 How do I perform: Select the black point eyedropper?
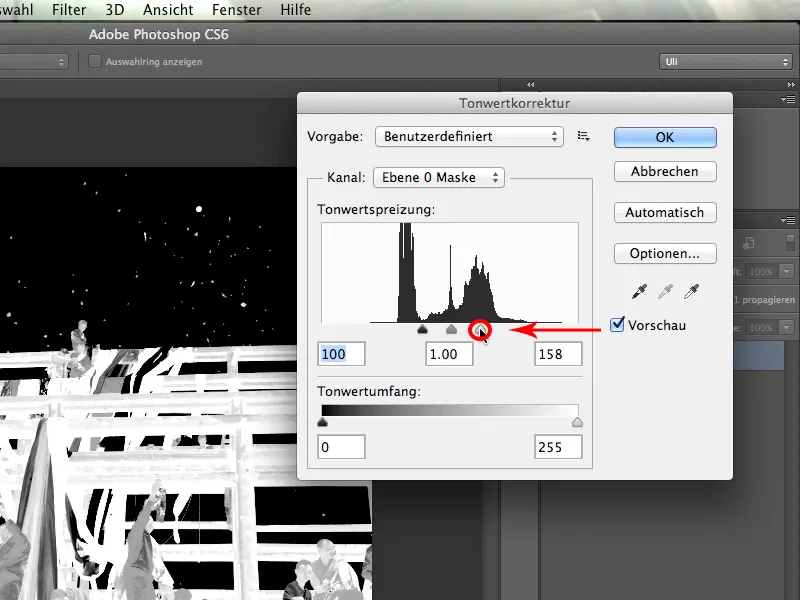click(639, 292)
